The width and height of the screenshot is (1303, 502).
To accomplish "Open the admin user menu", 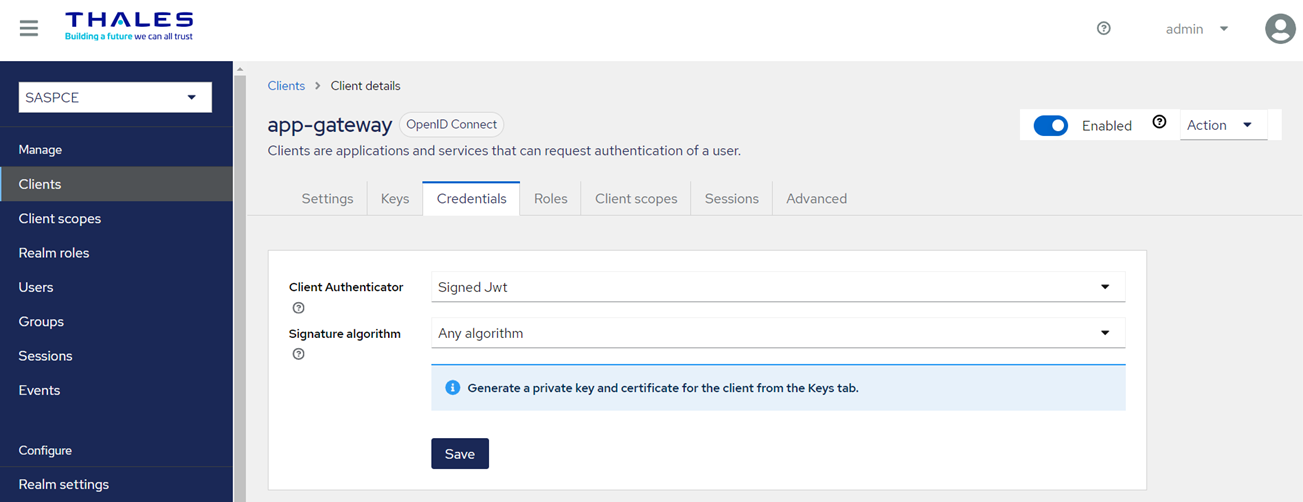I will 1196,29.
